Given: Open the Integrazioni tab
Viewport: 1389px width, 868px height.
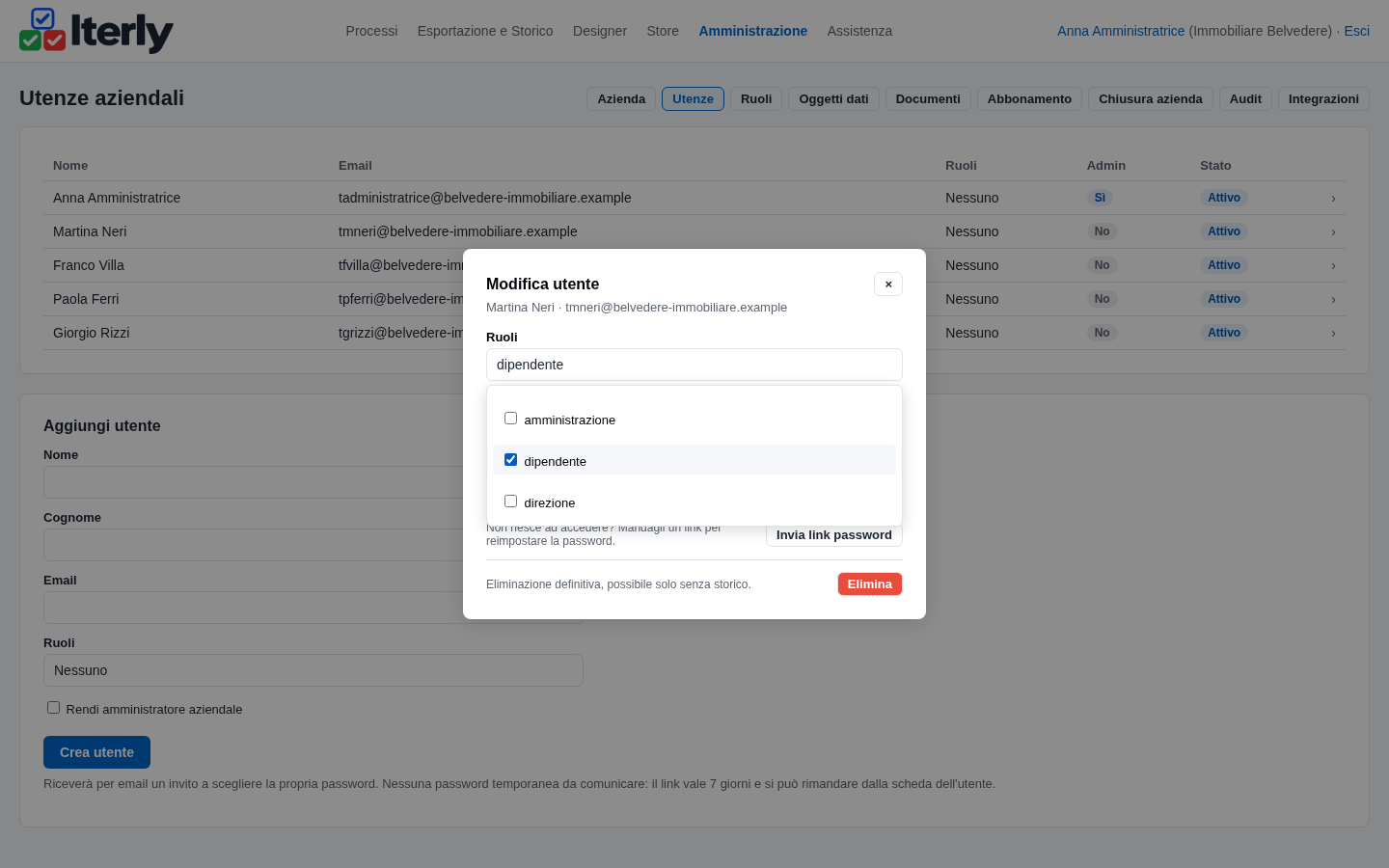Looking at the screenshot, I should pyautogui.click(x=1323, y=99).
